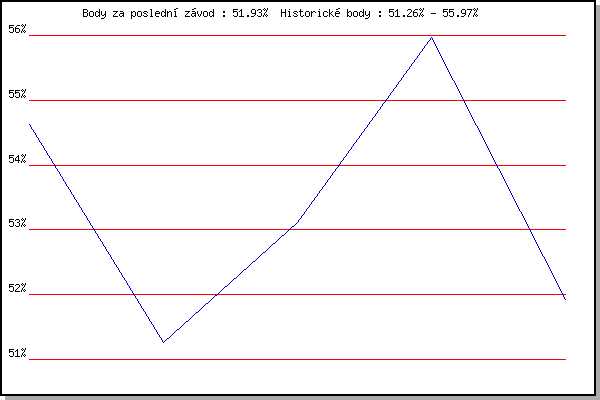Click the 54% axis label

tap(17, 159)
